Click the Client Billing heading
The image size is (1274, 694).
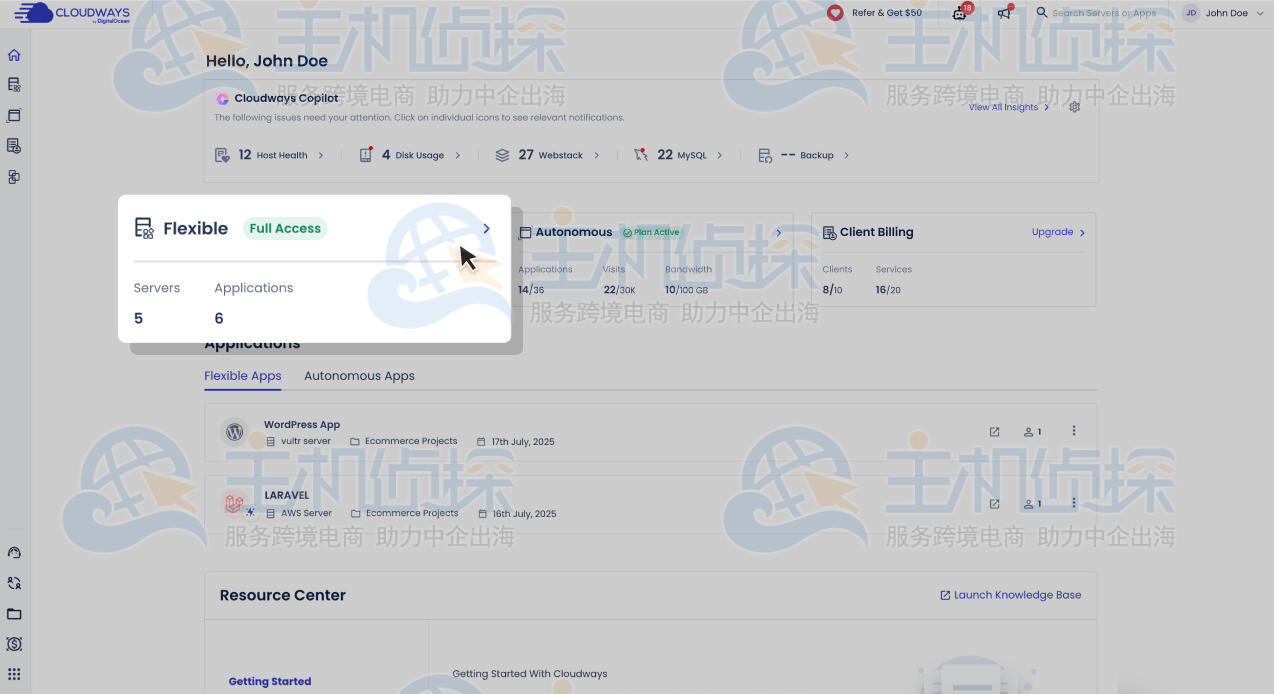876,232
